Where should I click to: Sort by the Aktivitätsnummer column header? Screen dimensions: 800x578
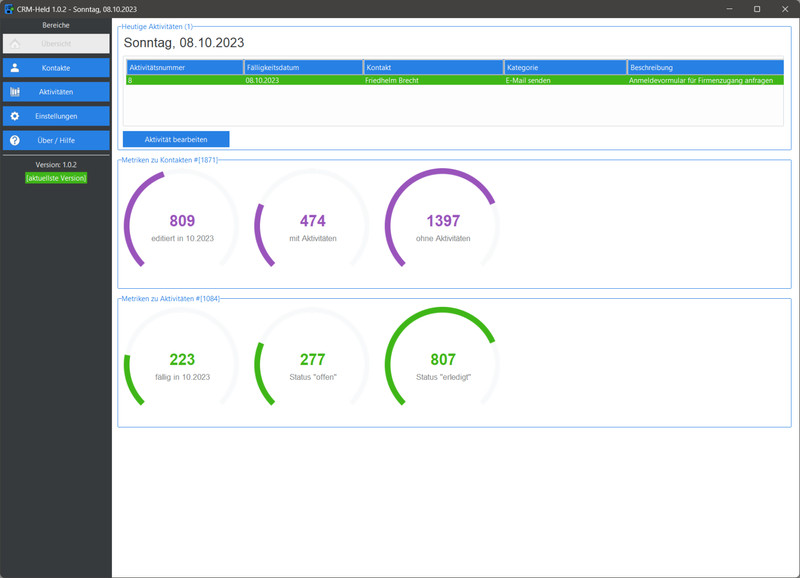point(185,67)
